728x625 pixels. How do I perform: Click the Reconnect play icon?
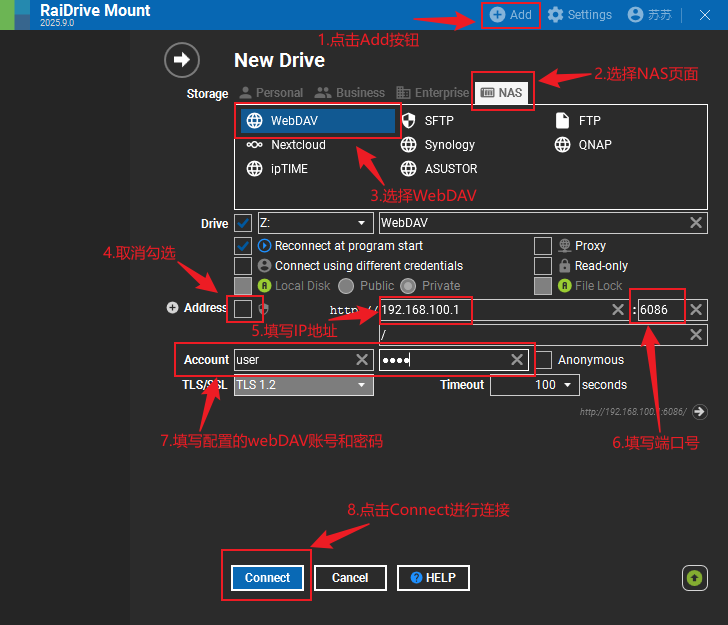pos(264,246)
